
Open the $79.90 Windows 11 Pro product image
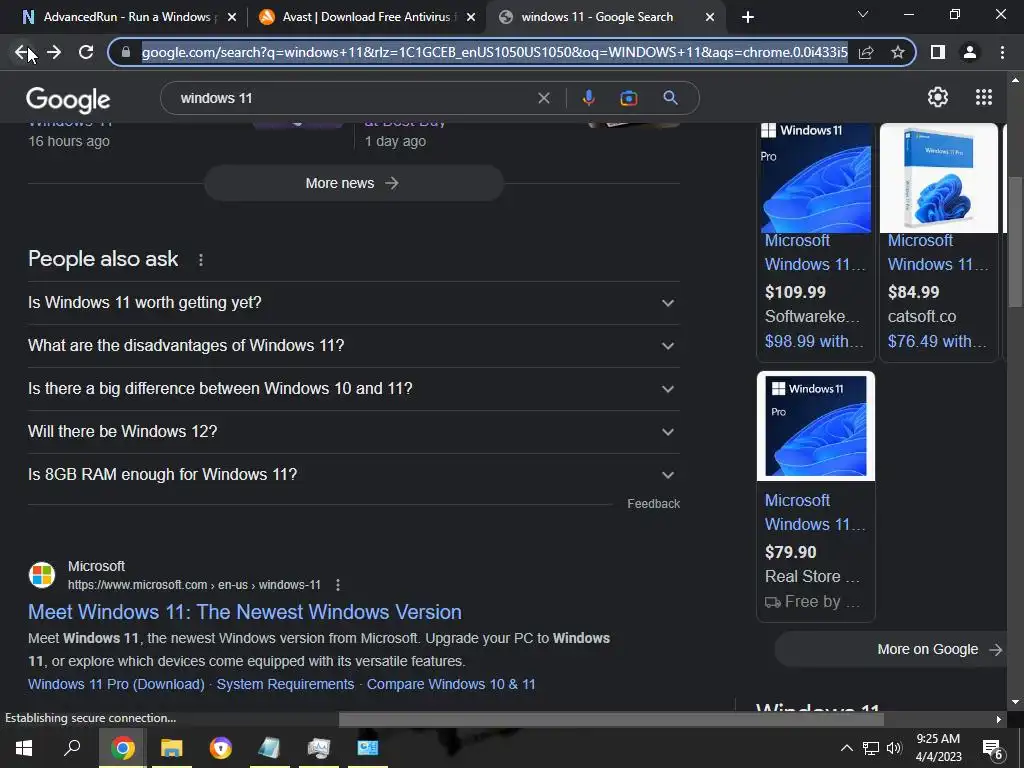[816, 426]
